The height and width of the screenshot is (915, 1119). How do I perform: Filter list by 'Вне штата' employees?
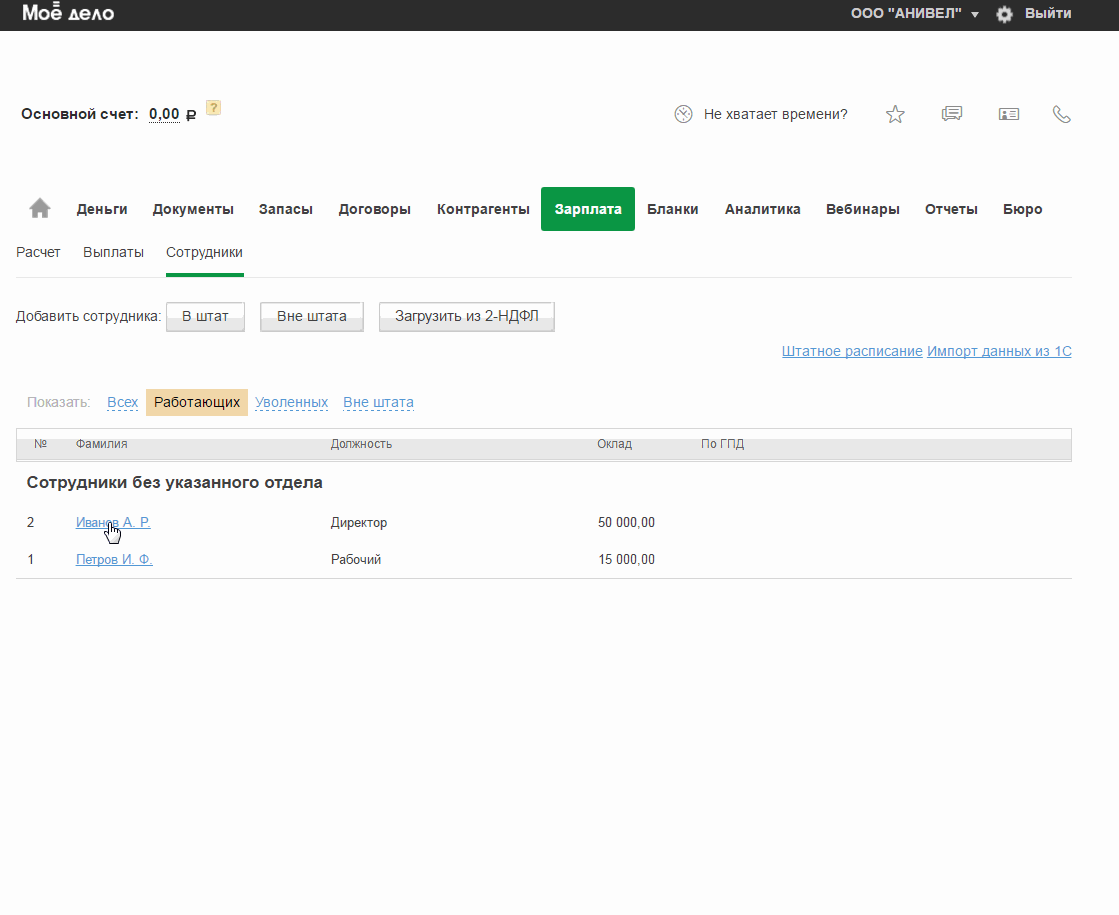pos(378,402)
